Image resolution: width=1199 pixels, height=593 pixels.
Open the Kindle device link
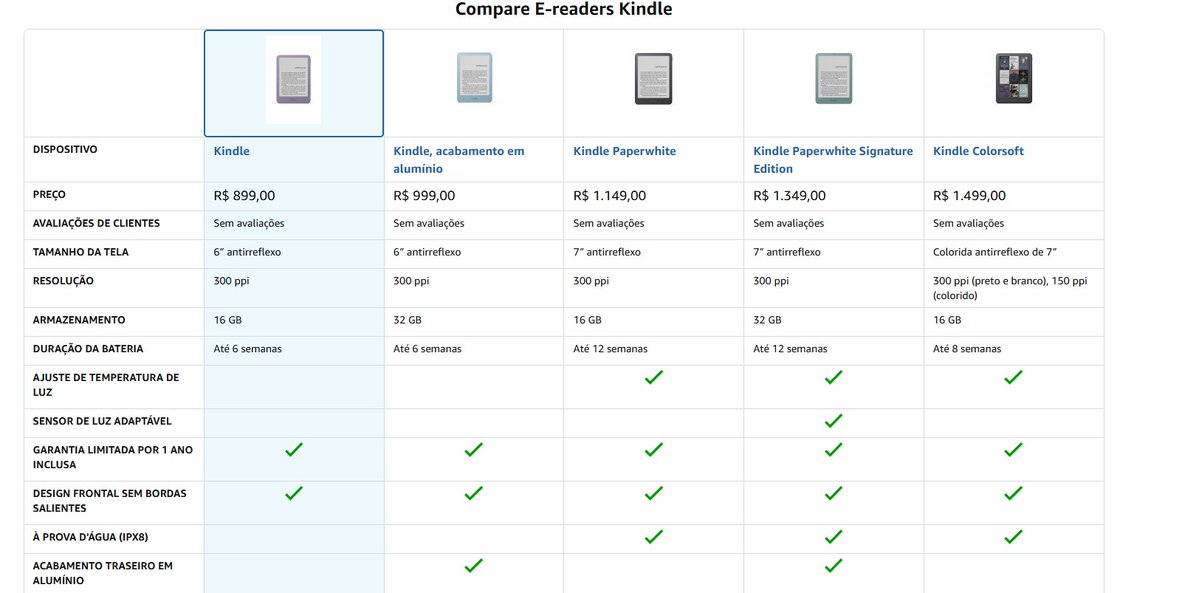[232, 152]
